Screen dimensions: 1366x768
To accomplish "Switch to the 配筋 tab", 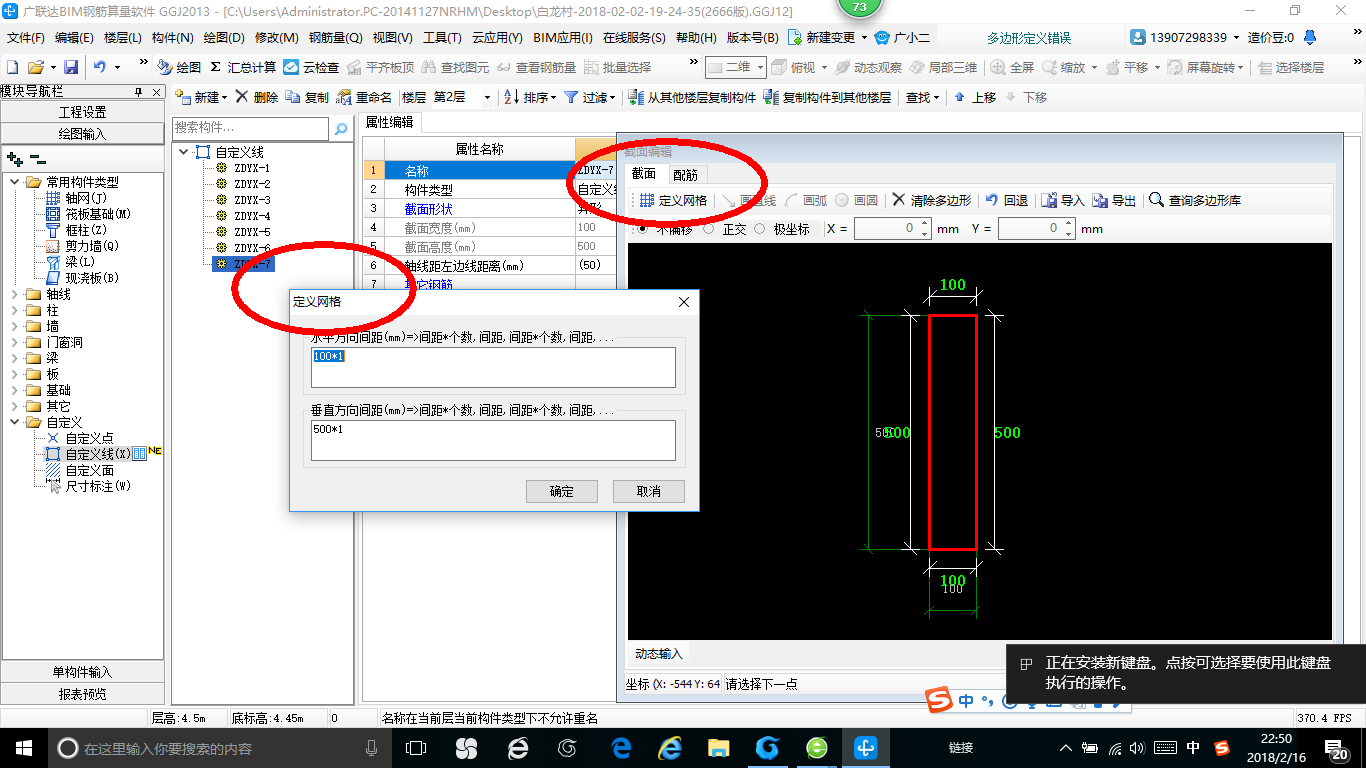I will pos(685,174).
